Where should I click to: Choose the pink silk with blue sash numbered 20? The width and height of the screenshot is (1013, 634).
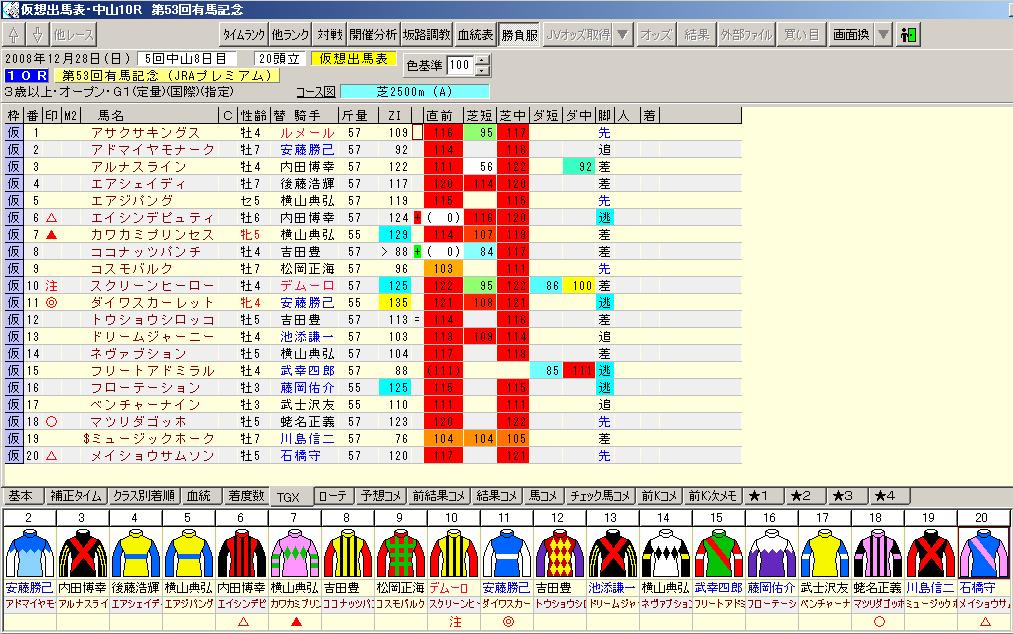983,552
